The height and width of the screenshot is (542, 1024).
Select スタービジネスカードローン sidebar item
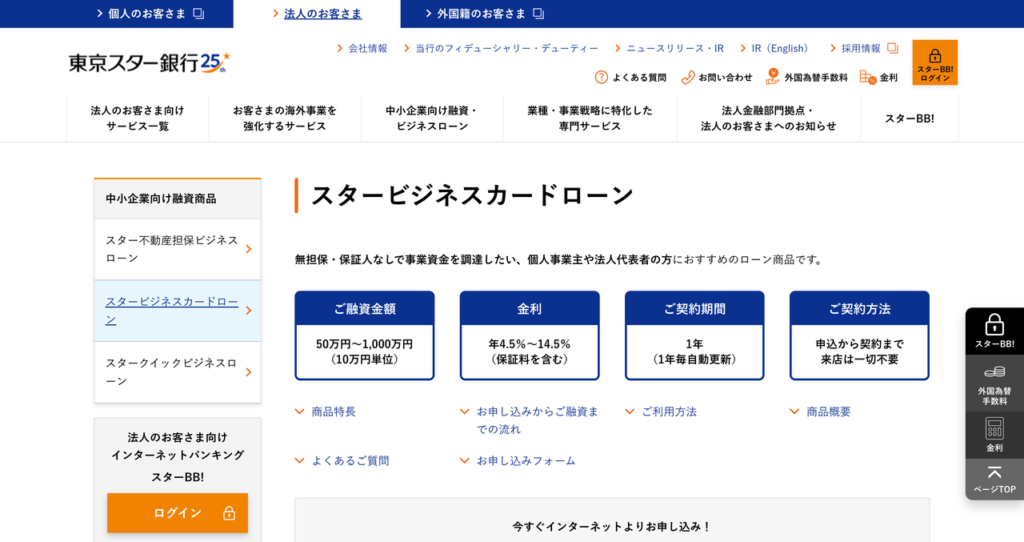pos(178,311)
